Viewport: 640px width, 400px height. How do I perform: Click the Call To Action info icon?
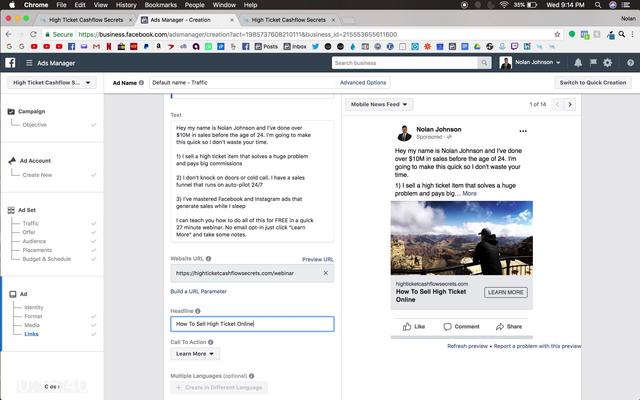[x=211, y=342]
